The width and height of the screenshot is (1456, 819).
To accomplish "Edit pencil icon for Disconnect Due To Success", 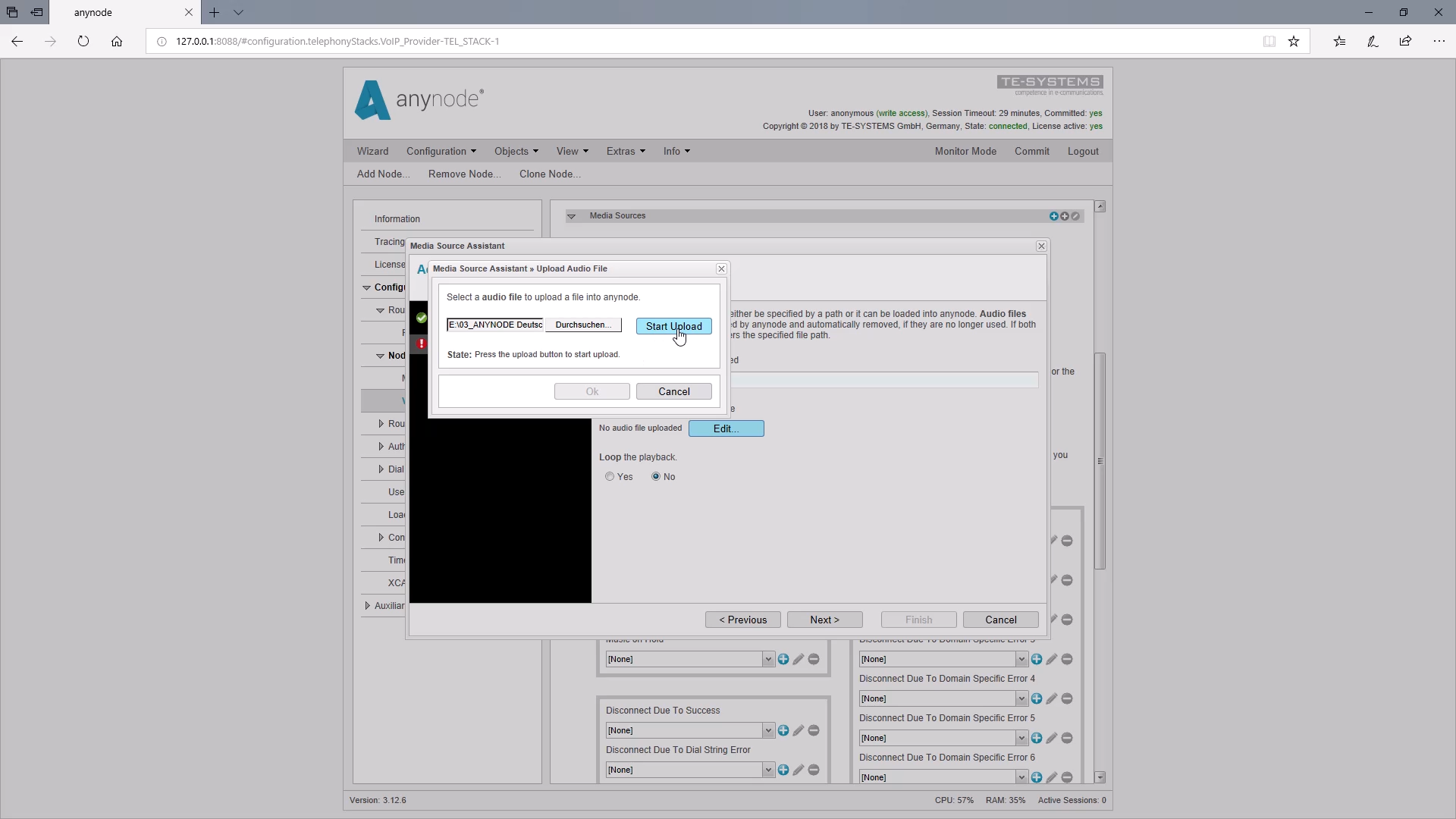I will [x=799, y=730].
